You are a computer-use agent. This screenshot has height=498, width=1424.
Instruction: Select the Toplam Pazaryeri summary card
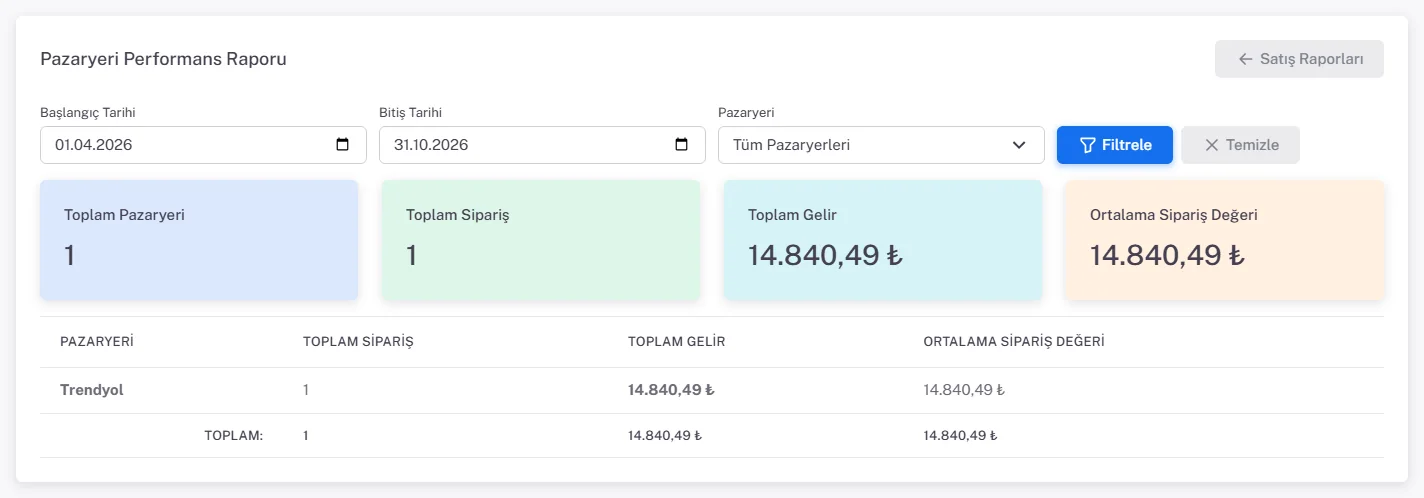(x=199, y=240)
